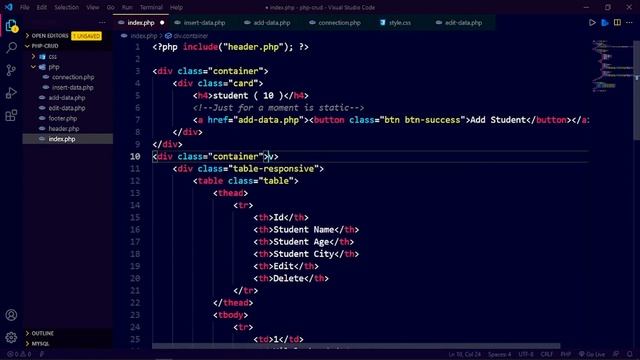This screenshot has width=640, height=360.
Task: Click the code minimap preview
Action: point(611,65)
